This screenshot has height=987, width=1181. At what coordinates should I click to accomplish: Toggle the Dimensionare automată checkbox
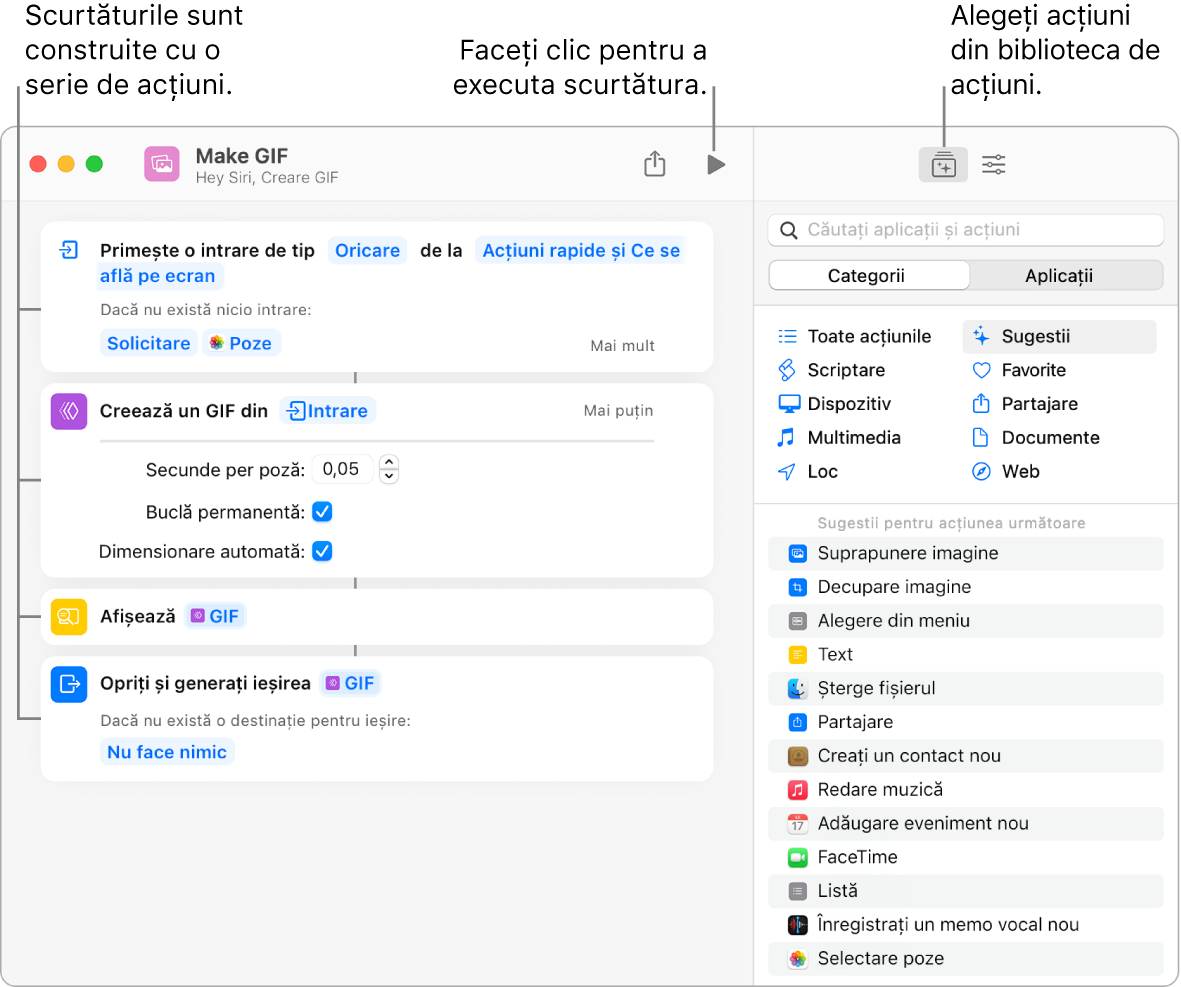click(322, 551)
